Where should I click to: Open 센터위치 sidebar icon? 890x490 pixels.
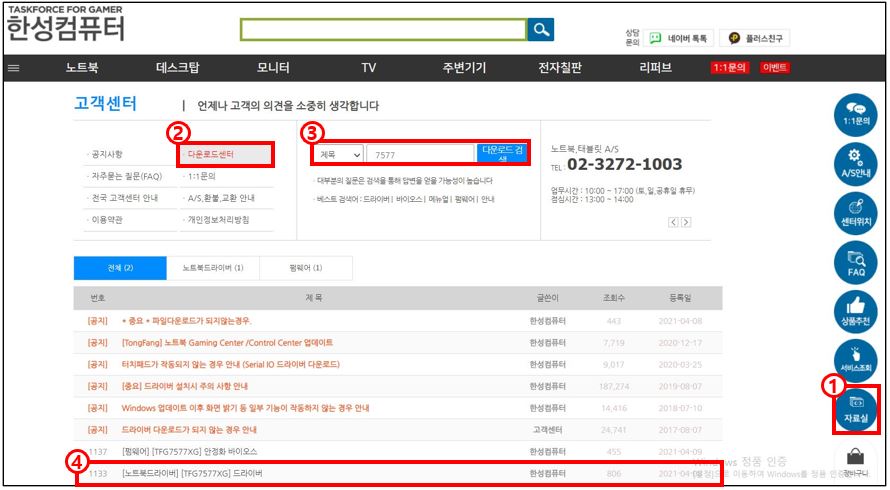point(855,213)
